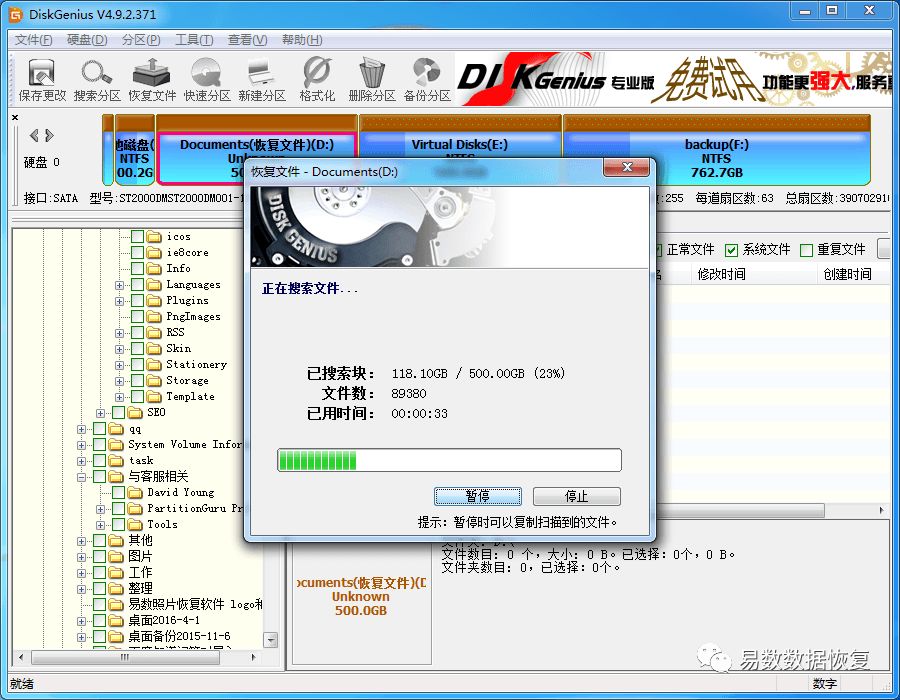This screenshot has width=900, height=700.
Task: Click the file list scroll right arrow
Action: pyautogui.click(x=882, y=510)
